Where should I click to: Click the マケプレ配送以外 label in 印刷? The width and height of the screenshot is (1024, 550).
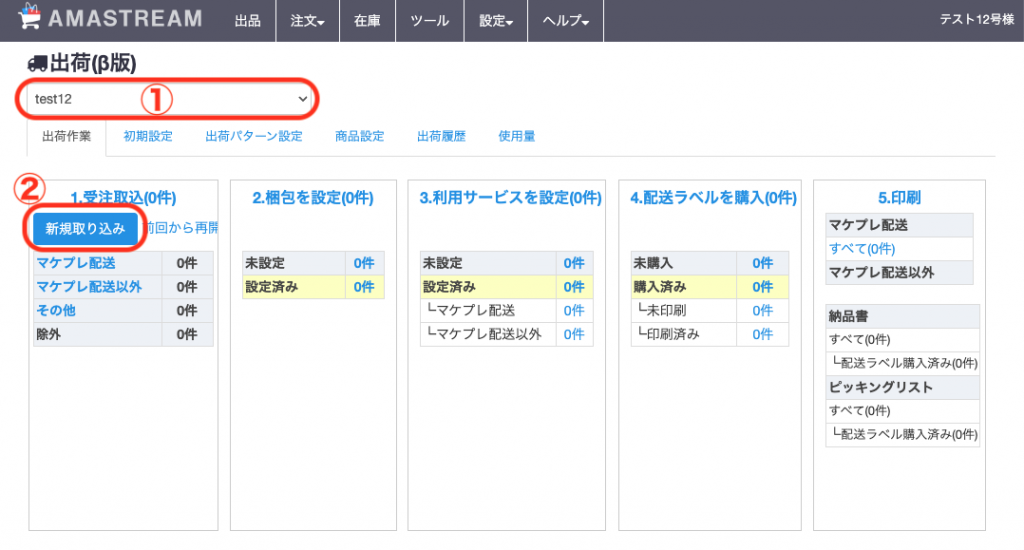click(x=882, y=272)
